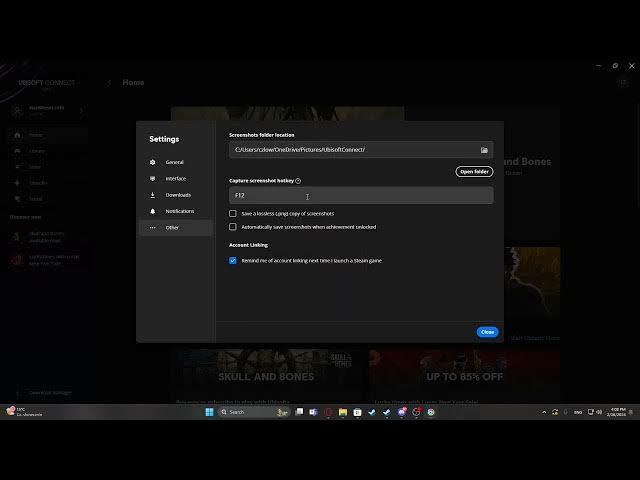This screenshot has height=480, width=640.
Task: Open the Windows Start menu
Action: tap(209, 412)
